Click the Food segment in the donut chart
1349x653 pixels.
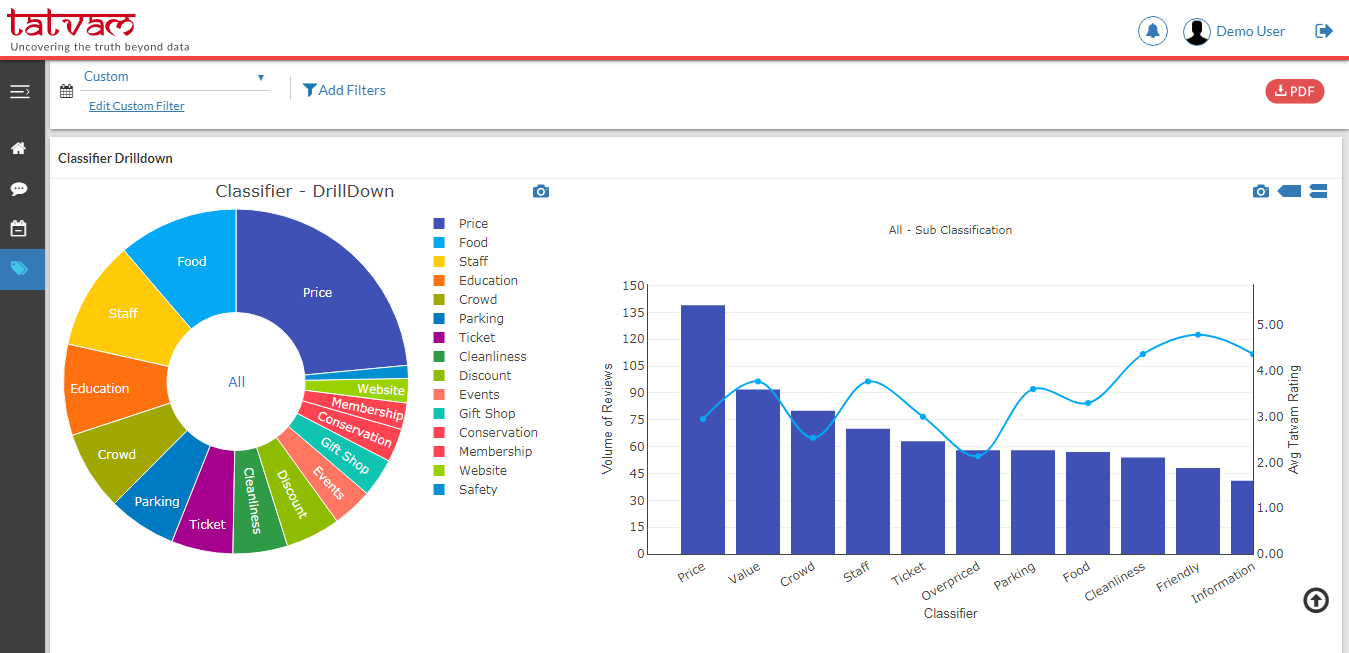pos(191,261)
